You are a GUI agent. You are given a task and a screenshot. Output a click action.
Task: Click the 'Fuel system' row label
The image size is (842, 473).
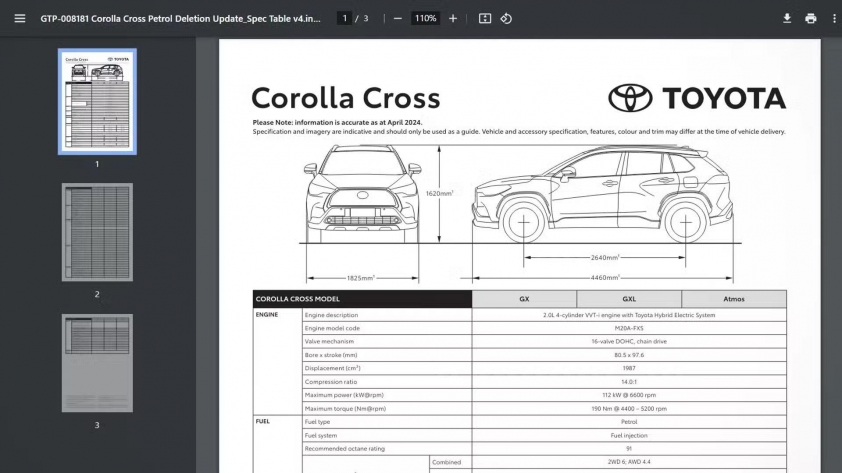321,435
